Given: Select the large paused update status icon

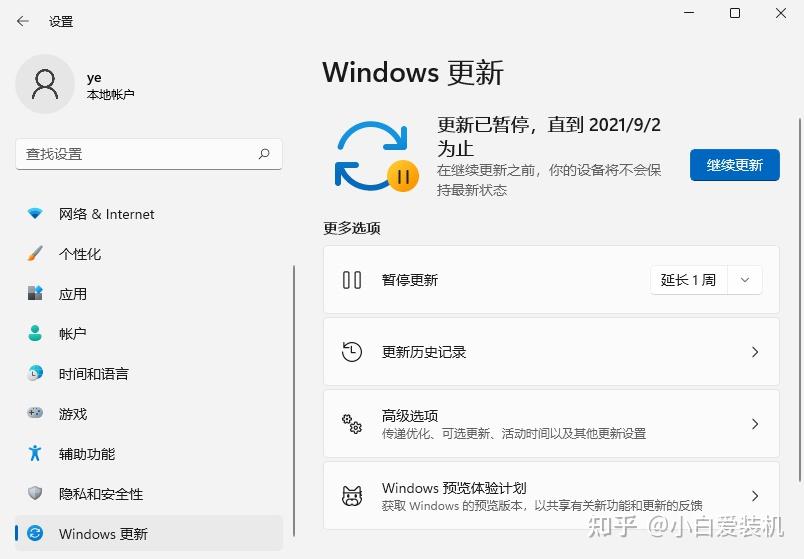Looking at the screenshot, I should (x=376, y=157).
